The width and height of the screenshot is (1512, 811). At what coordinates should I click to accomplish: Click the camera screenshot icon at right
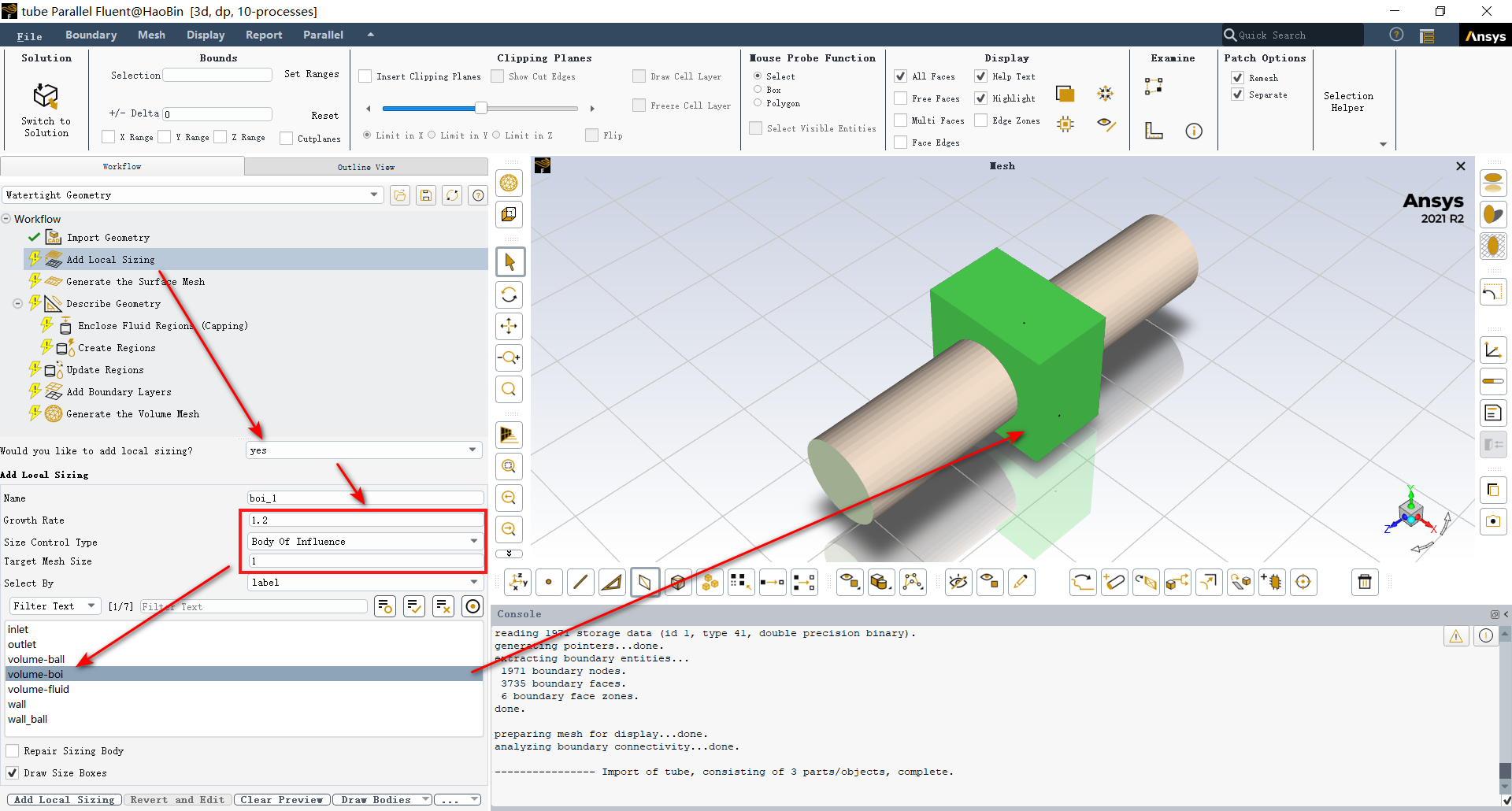pos(1493,521)
